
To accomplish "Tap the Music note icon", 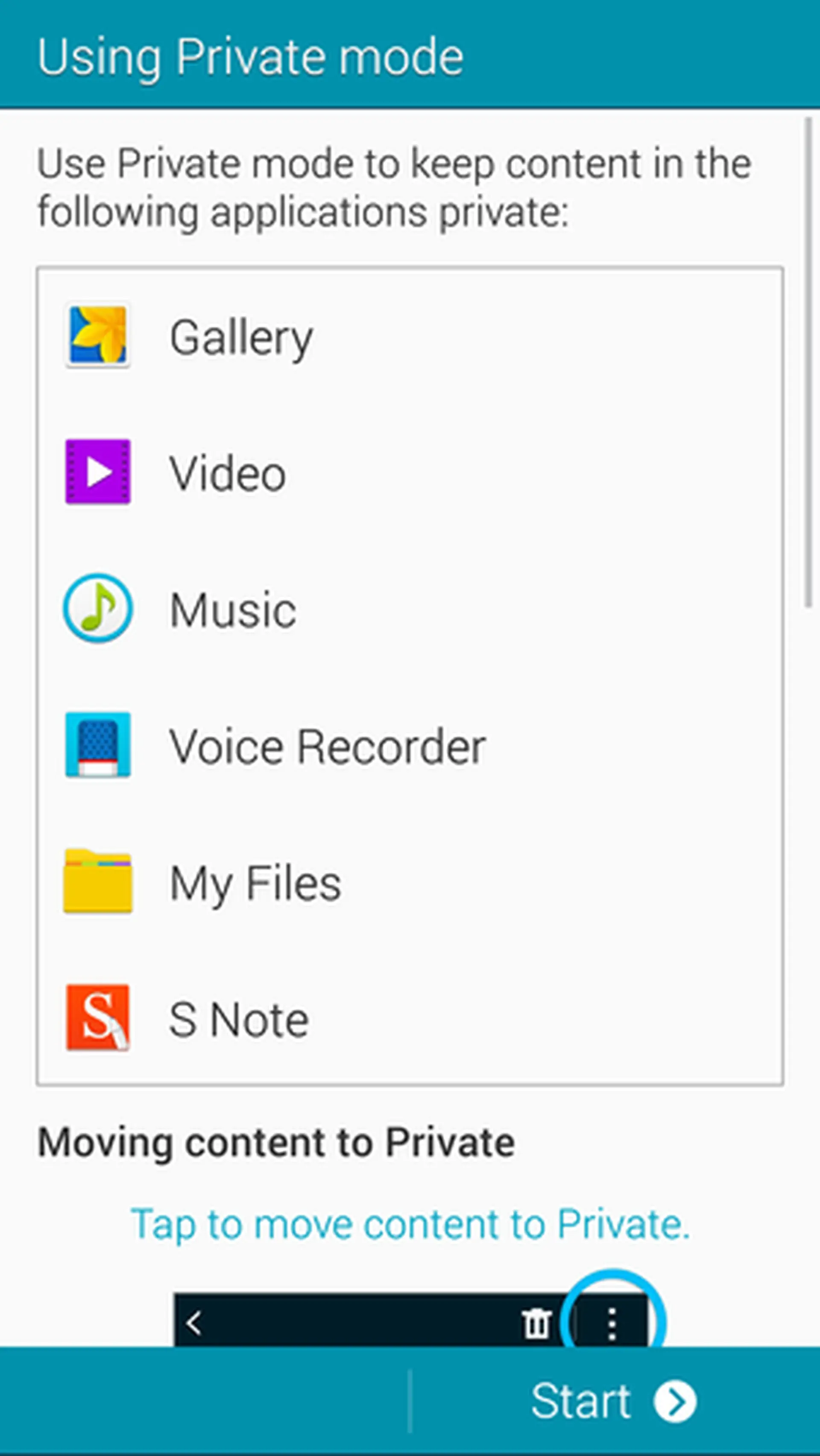I will 97,608.
